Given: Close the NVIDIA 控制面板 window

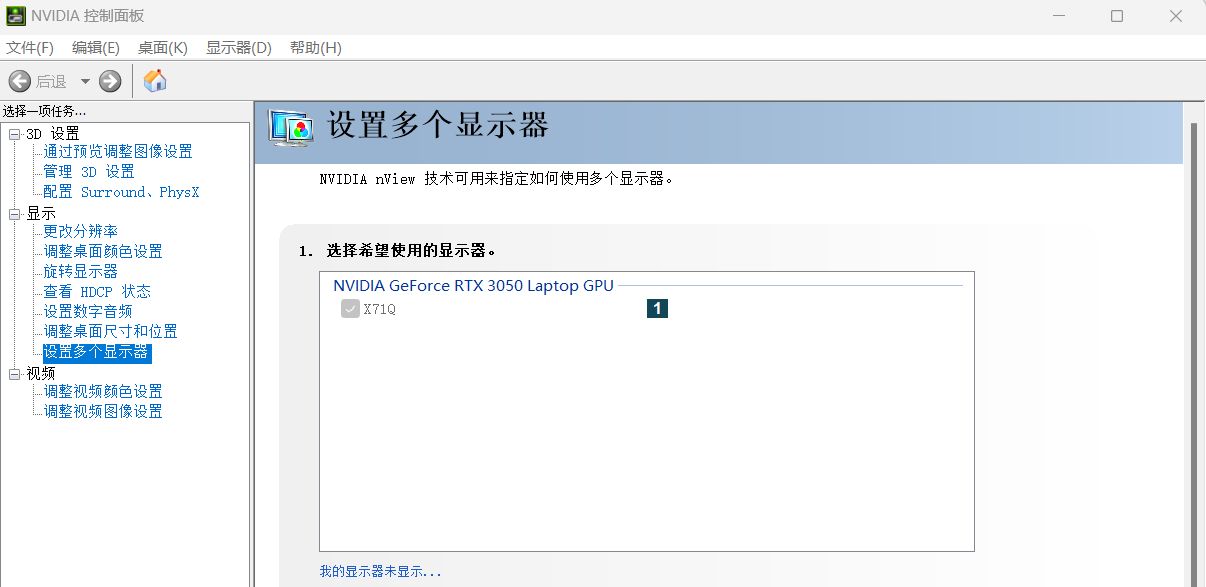Looking at the screenshot, I should pos(1175,16).
